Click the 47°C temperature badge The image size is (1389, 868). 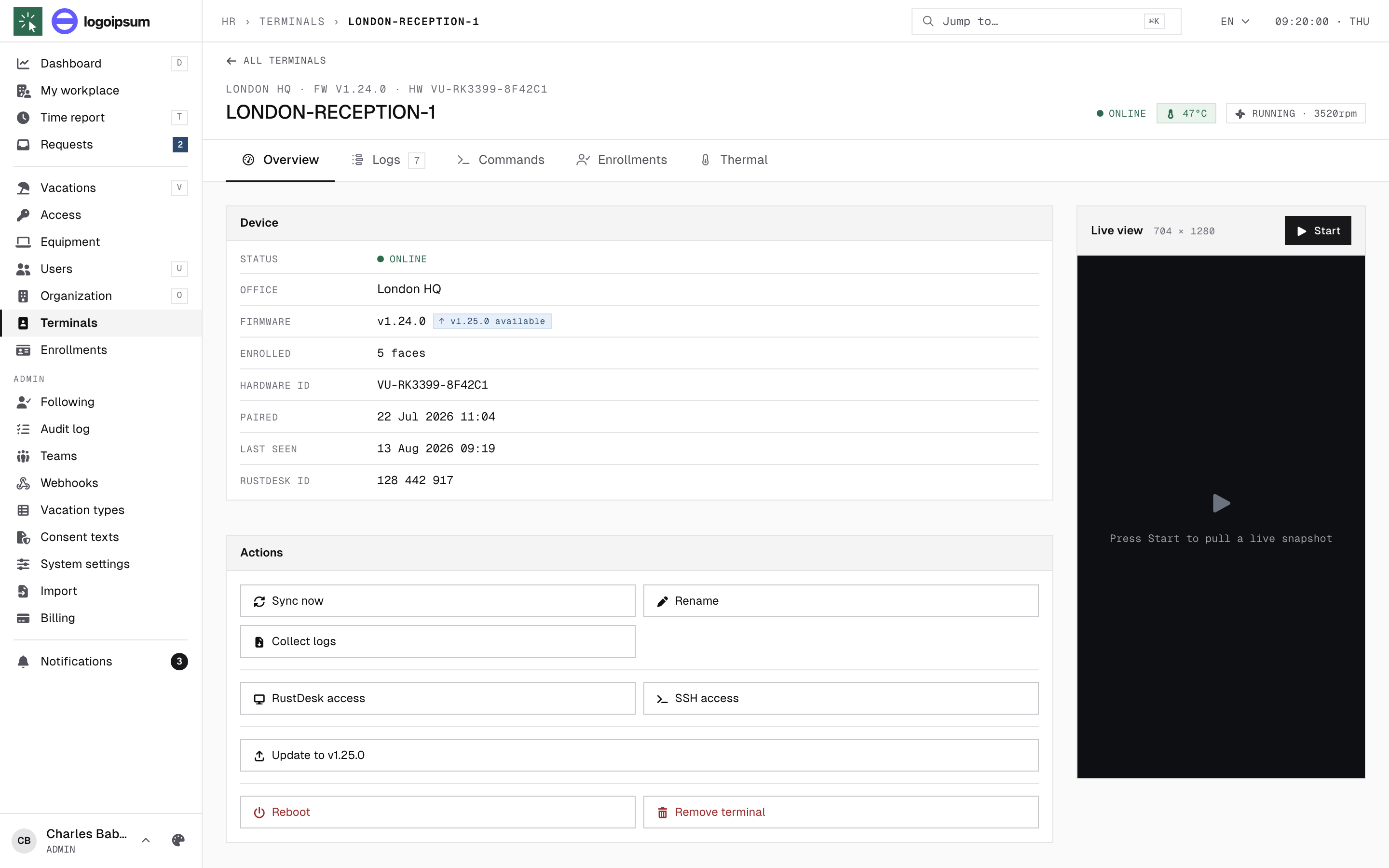[x=1186, y=113]
